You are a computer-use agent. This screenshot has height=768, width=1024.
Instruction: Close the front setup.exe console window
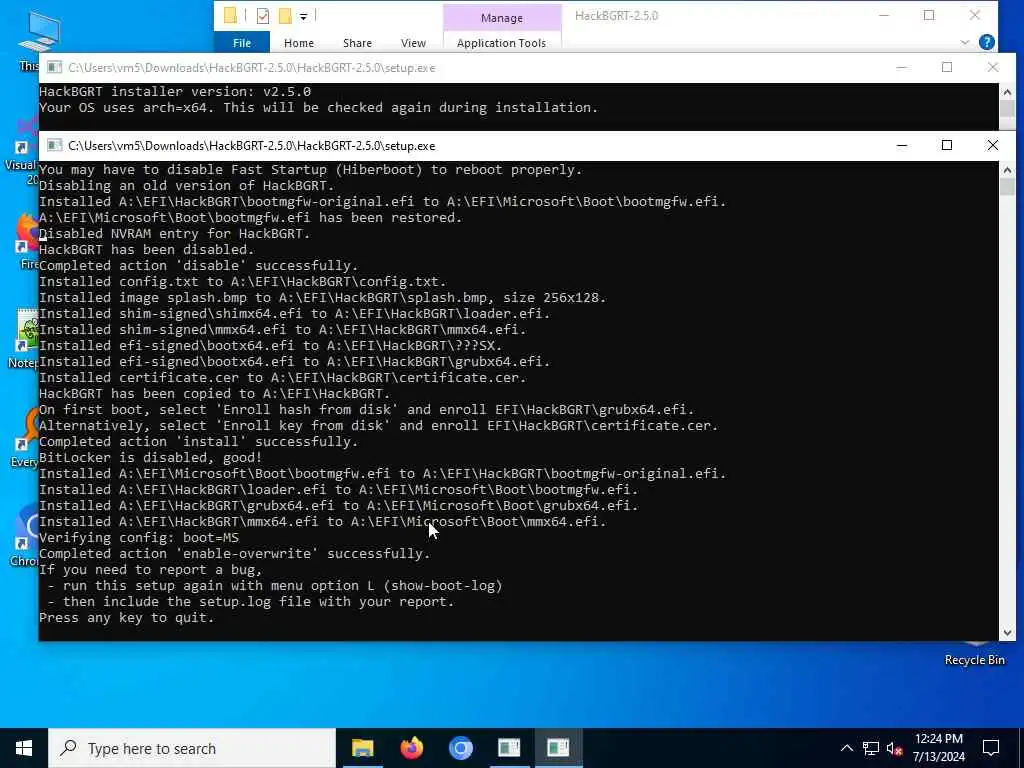993,145
